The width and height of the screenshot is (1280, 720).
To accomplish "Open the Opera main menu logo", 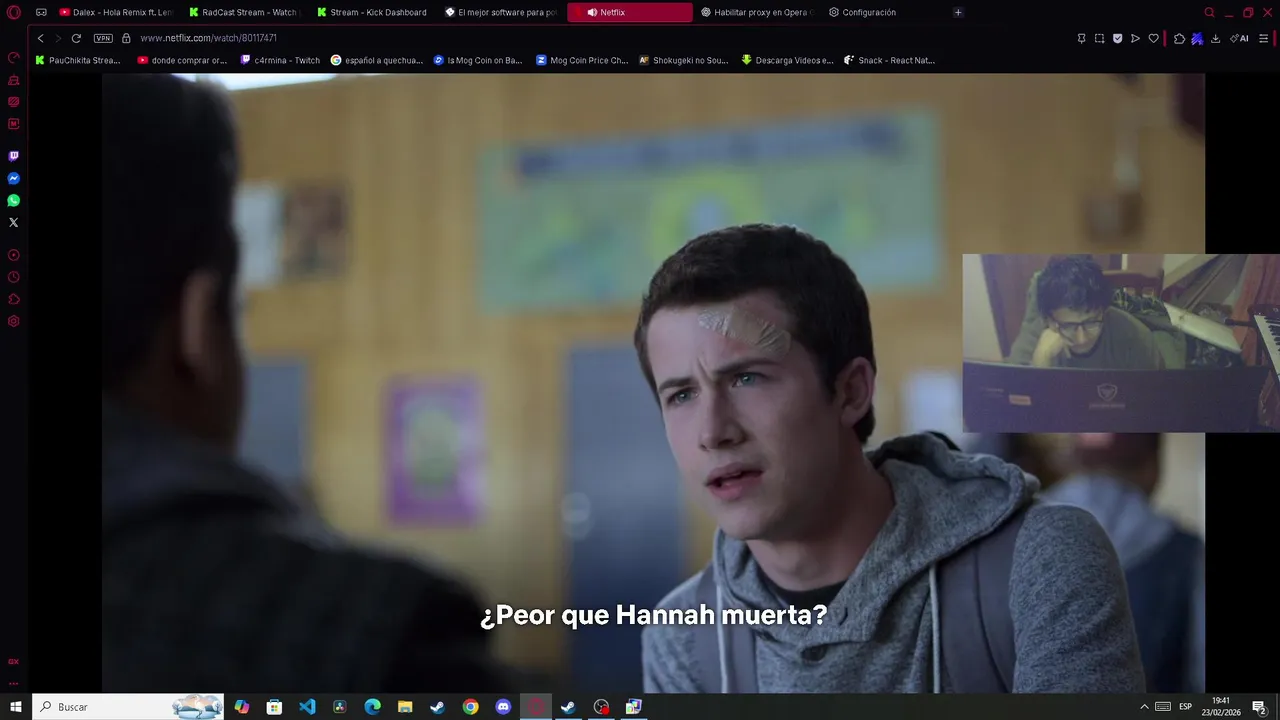I will (13, 13).
